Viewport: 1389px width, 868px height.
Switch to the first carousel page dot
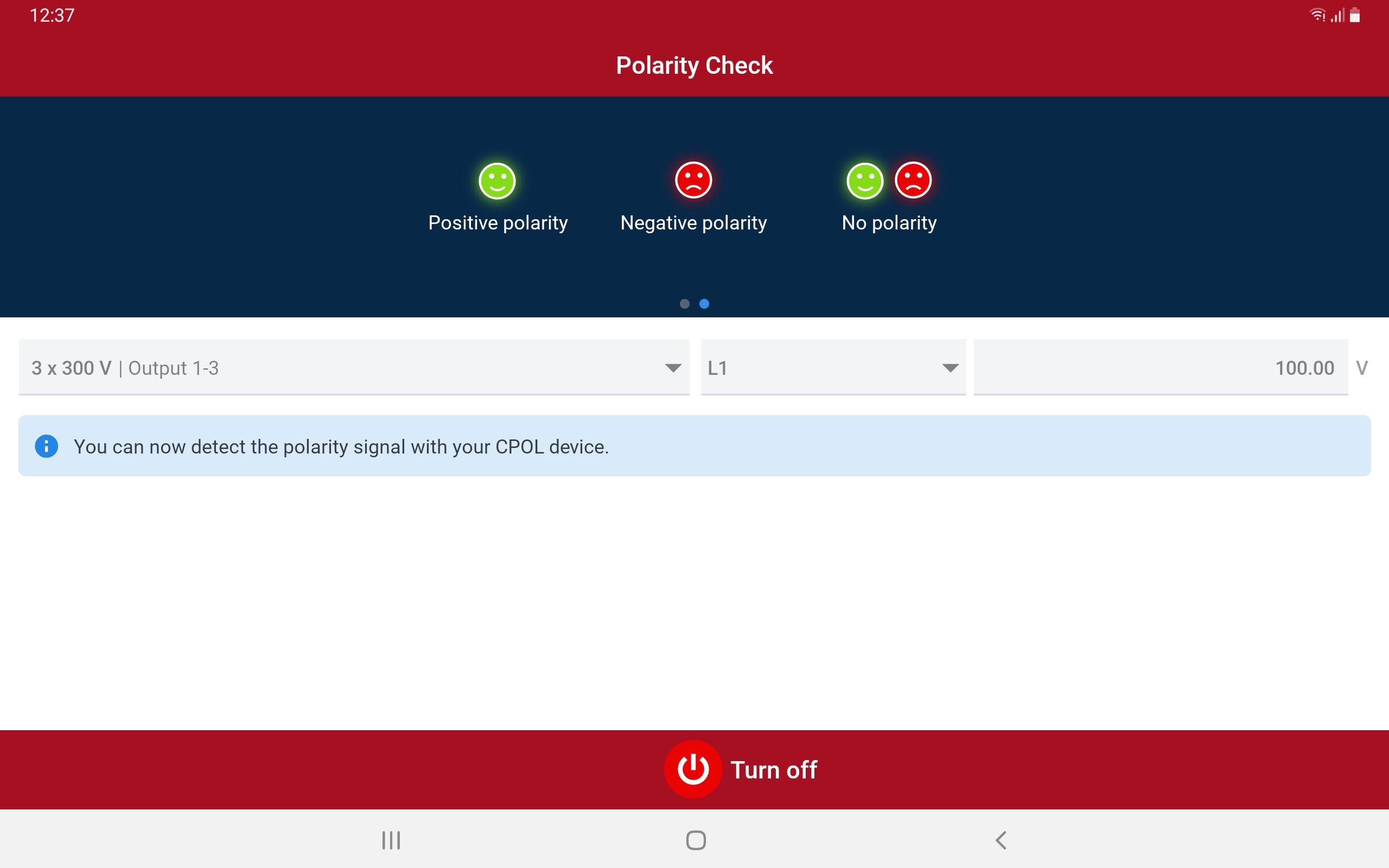684,304
